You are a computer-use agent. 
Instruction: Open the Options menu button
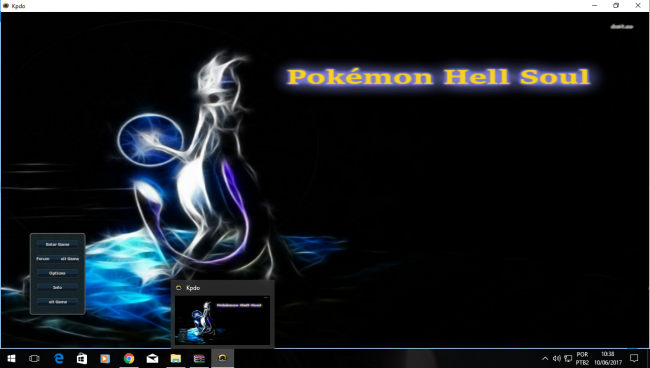[57, 273]
